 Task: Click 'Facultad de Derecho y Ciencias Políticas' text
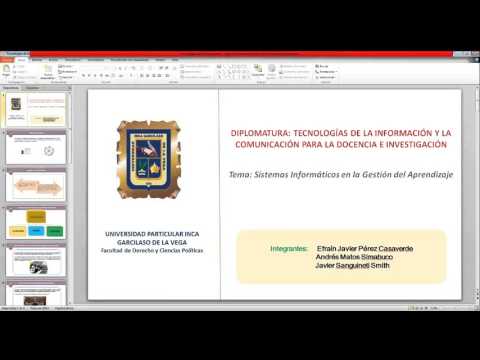coord(152,250)
